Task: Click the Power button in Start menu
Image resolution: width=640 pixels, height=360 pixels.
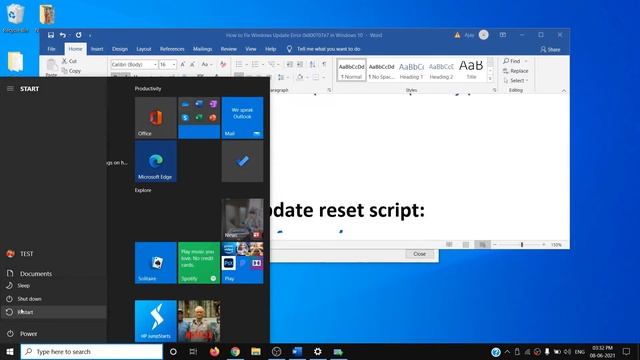Action: pyautogui.click(x=53, y=333)
